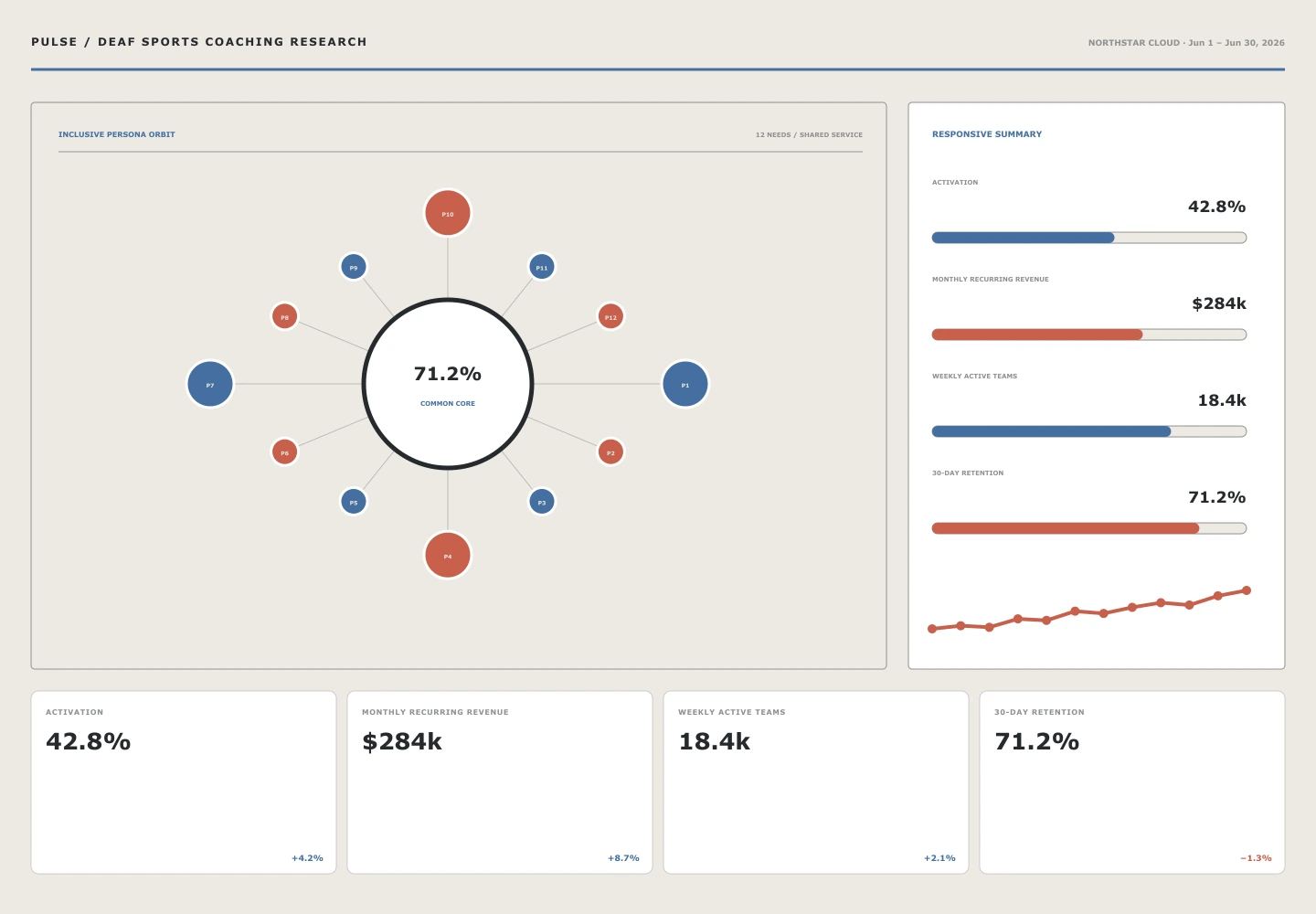
Task: Select persona node P6
Action: [x=285, y=452]
